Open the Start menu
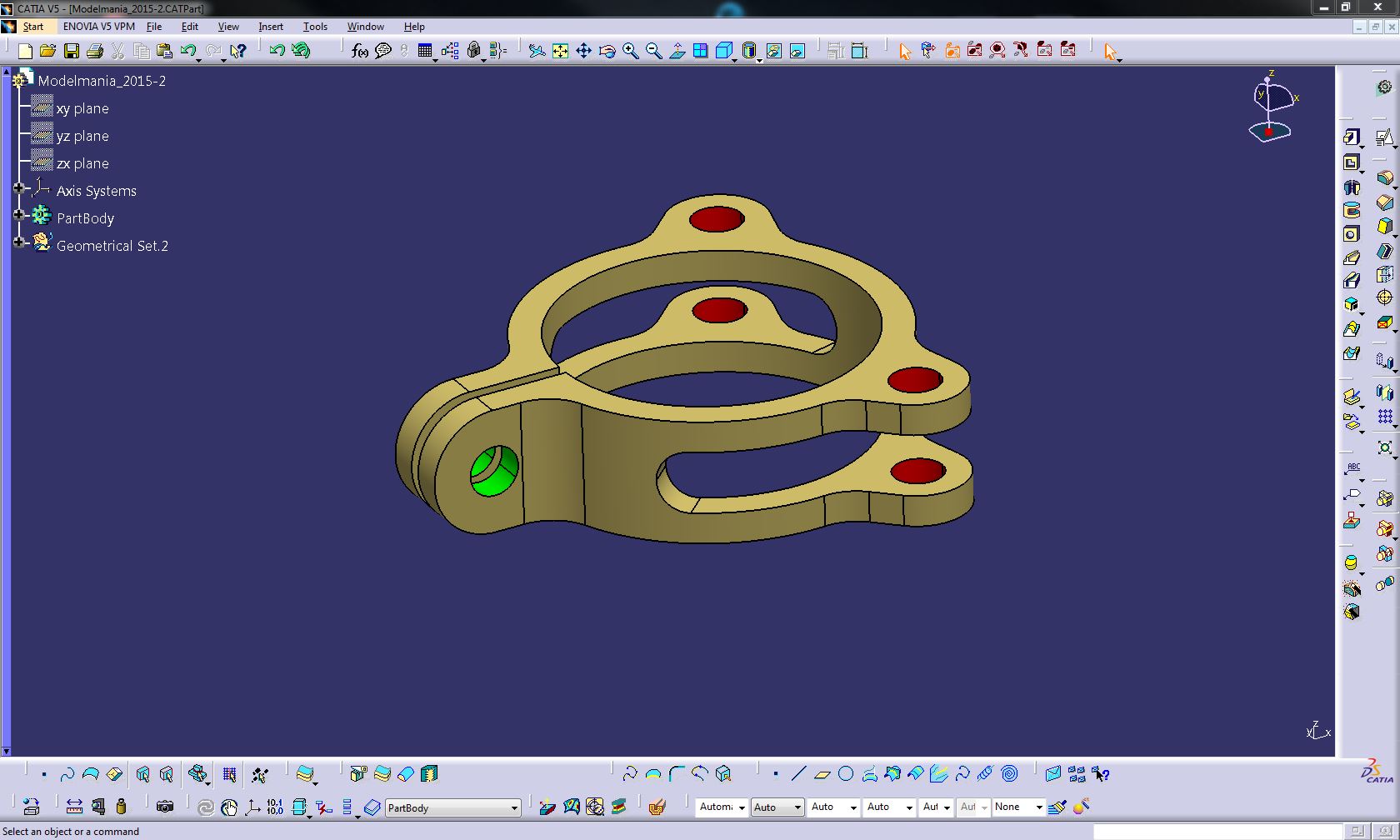1400x840 pixels. pyautogui.click(x=33, y=27)
